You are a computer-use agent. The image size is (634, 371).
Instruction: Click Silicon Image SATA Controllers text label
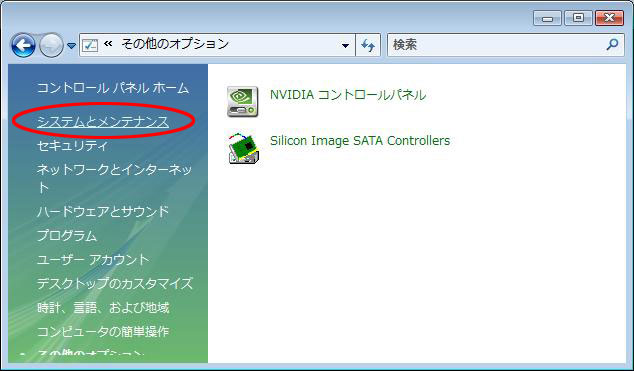360,141
